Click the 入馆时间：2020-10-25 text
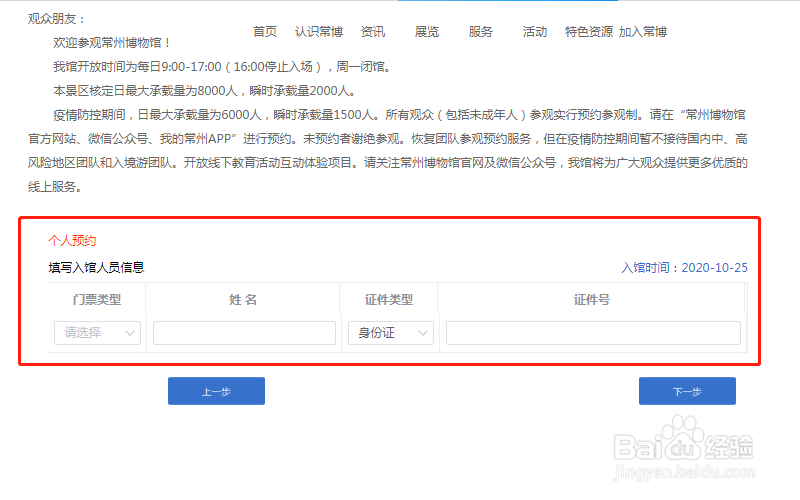 [684, 267]
